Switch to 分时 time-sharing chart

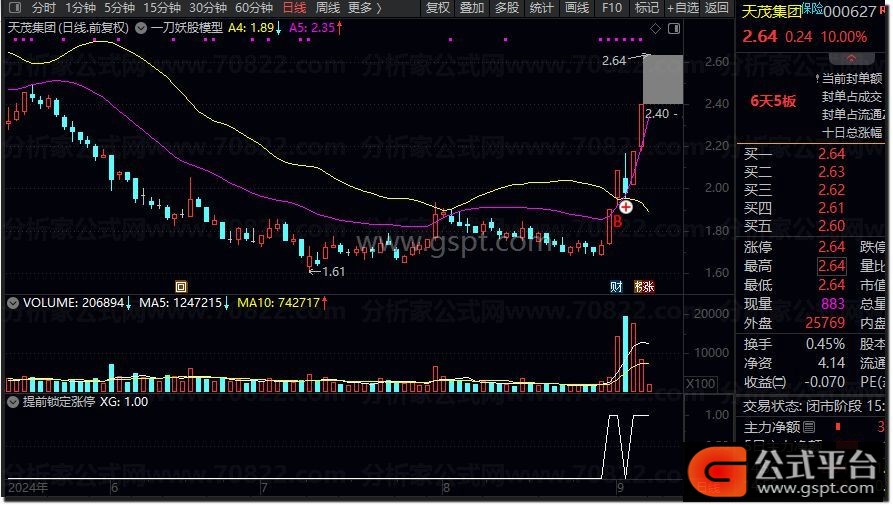(x=43, y=8)
